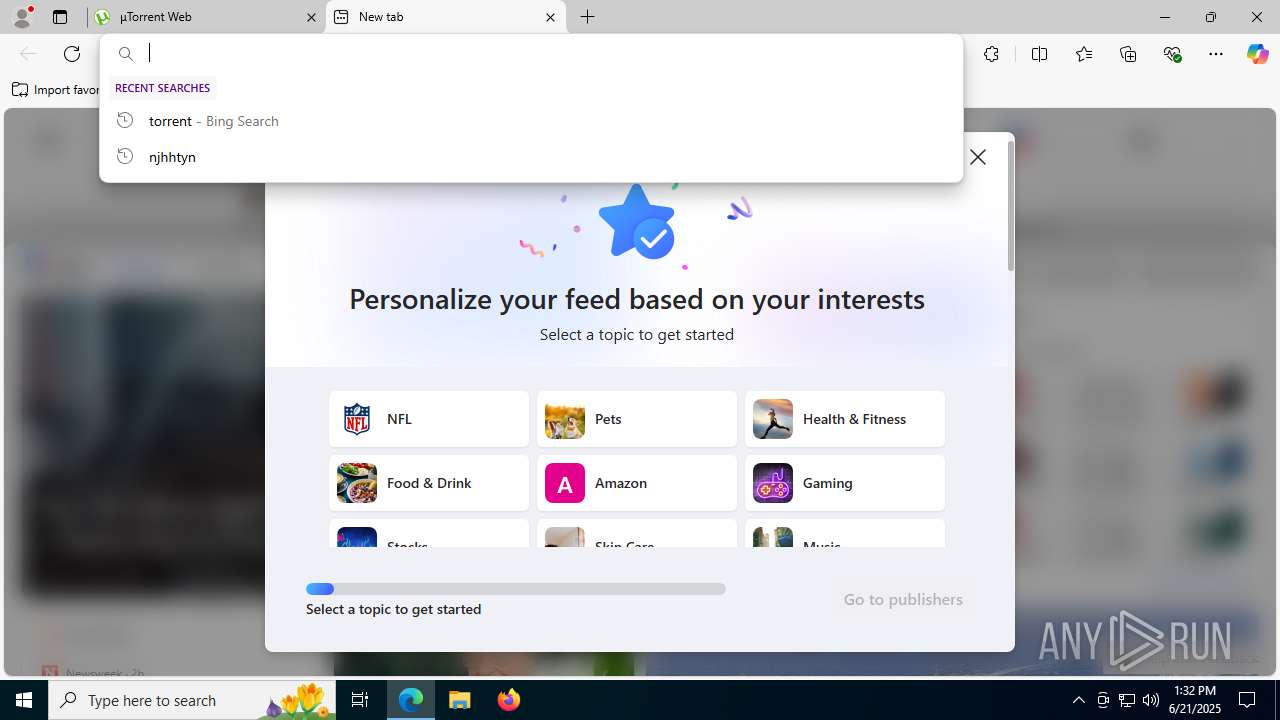Screen dimensions: 1280x720
Task: Focus the address bar search field
Action: click(531, 54)
